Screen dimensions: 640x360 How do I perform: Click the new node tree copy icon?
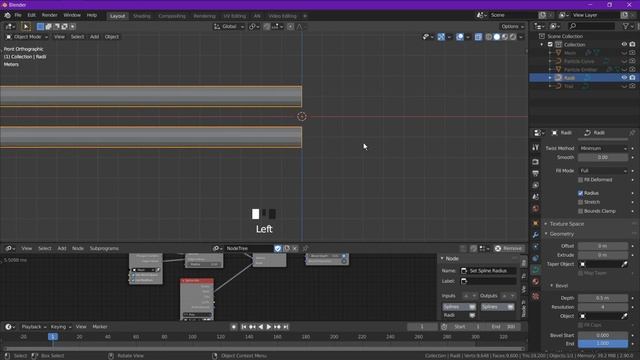[x=287, y=248]
